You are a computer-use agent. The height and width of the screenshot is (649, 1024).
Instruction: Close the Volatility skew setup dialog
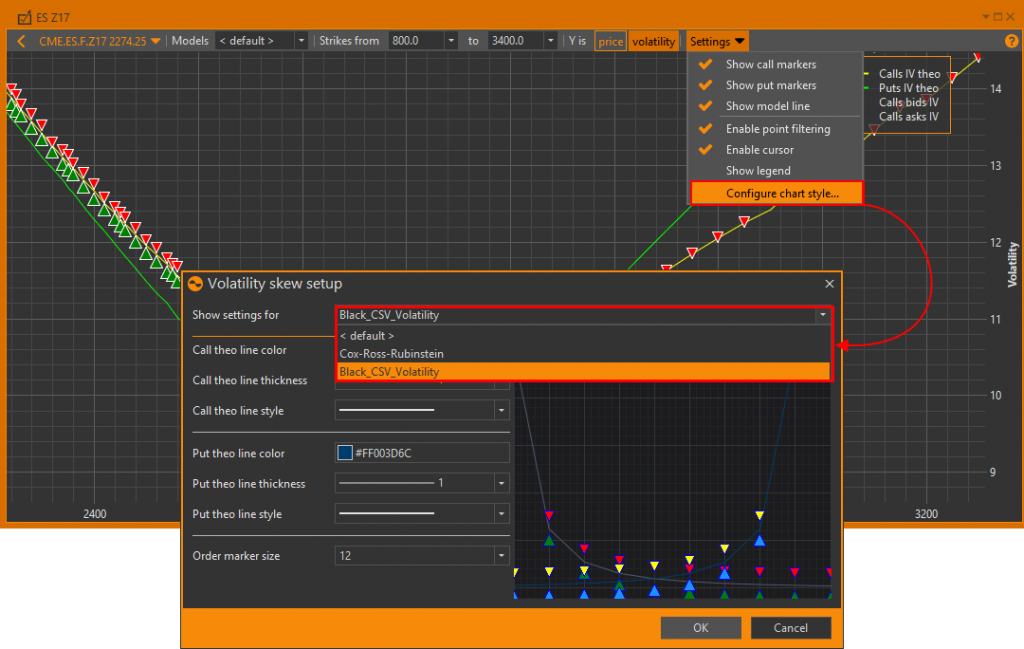(x=829, y=283)
